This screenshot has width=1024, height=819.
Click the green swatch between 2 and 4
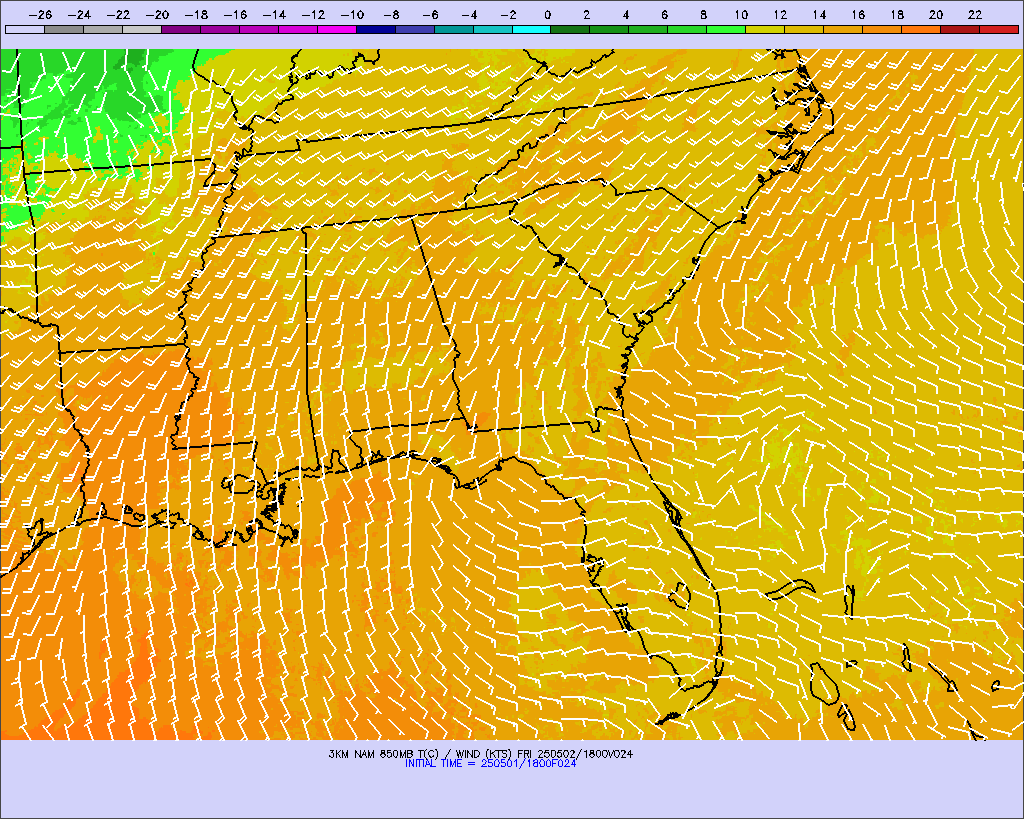(x=609, y=29)
